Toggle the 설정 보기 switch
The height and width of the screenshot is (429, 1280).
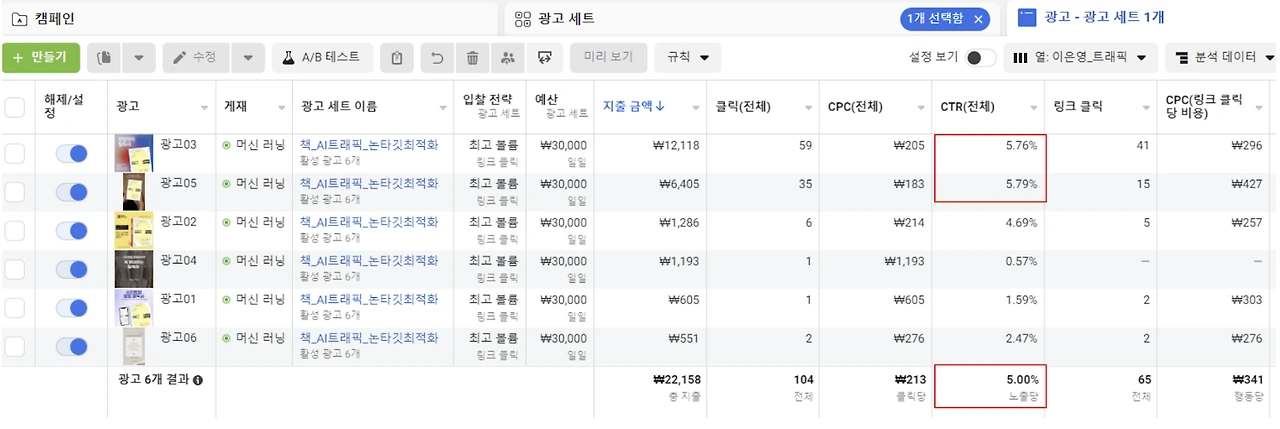(x=980, y=57)
